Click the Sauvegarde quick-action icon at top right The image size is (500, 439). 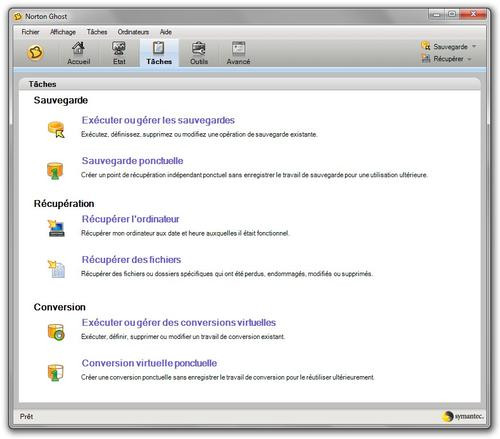tap(425, 46)
